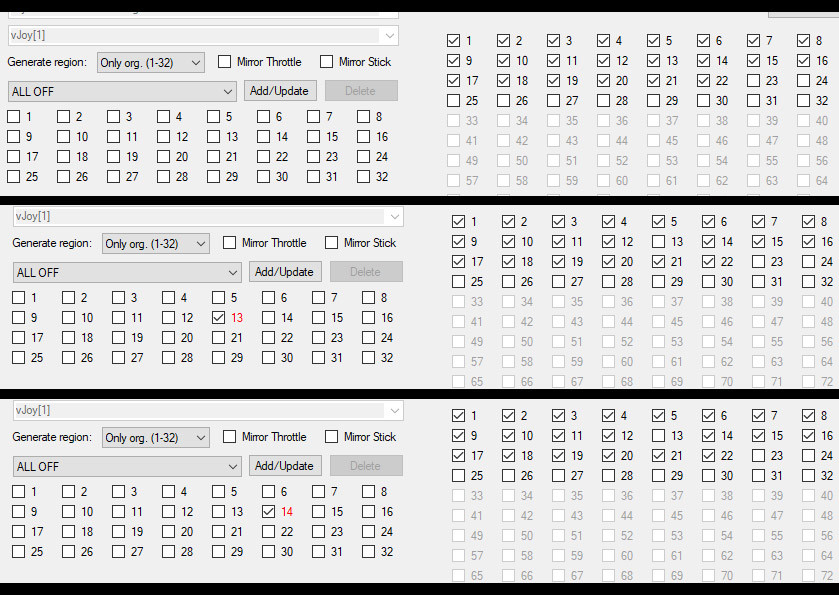Uncheck the red 13 checkbox in middle panel

click(x=218, y=317)
